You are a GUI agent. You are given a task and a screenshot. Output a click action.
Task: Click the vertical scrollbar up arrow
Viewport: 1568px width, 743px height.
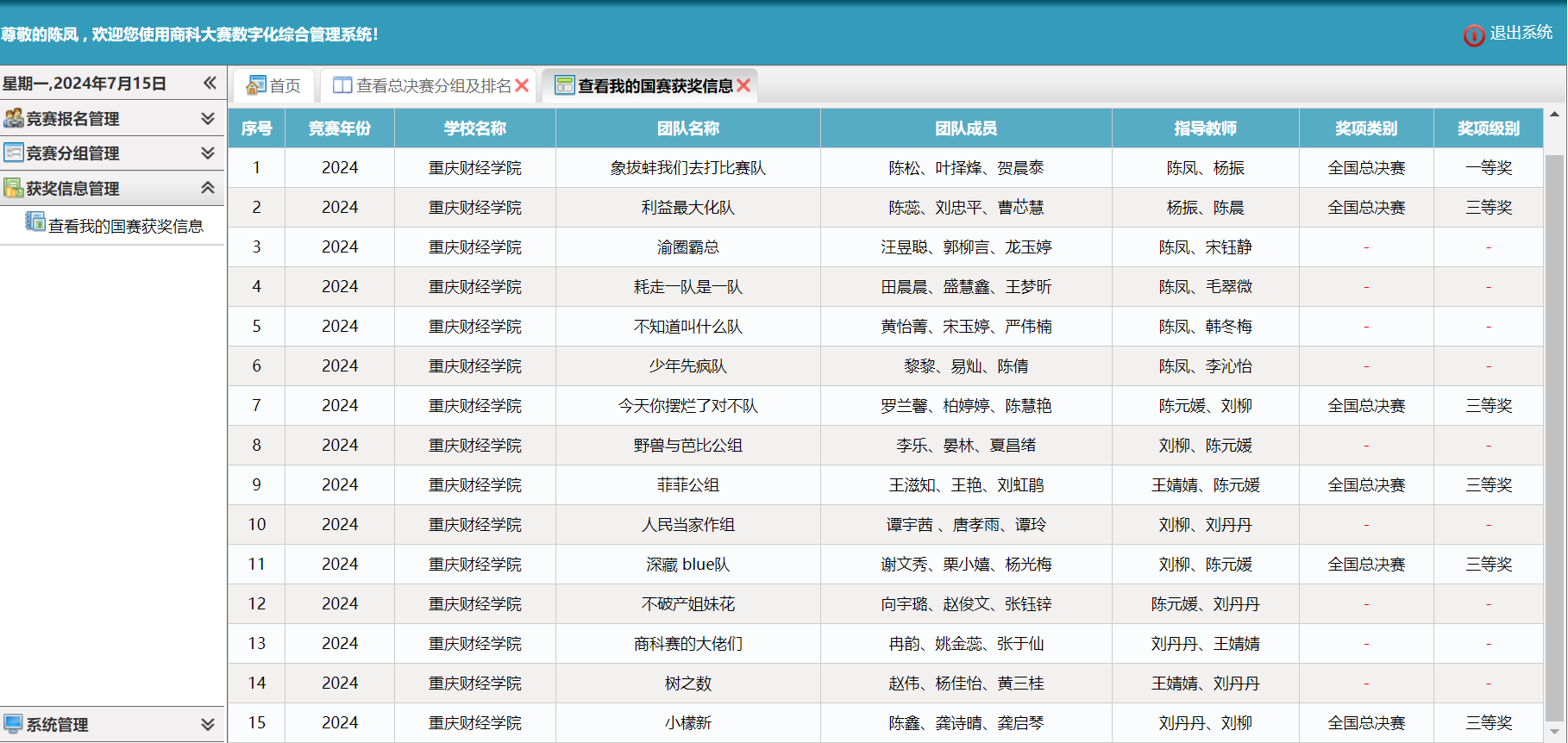coord(1554,115)
